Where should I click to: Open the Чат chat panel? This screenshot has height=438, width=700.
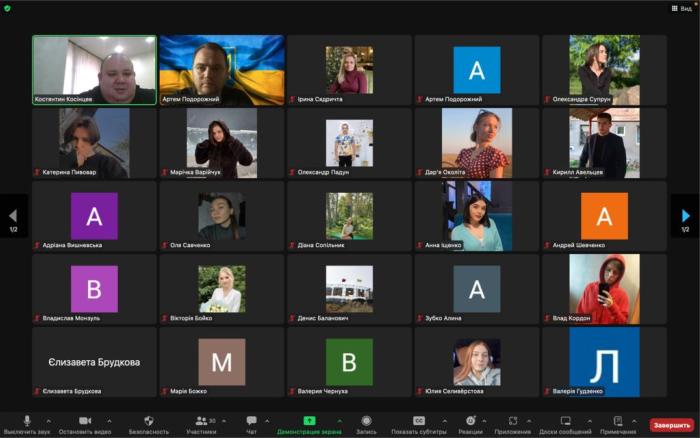click(x=251, y=424)
